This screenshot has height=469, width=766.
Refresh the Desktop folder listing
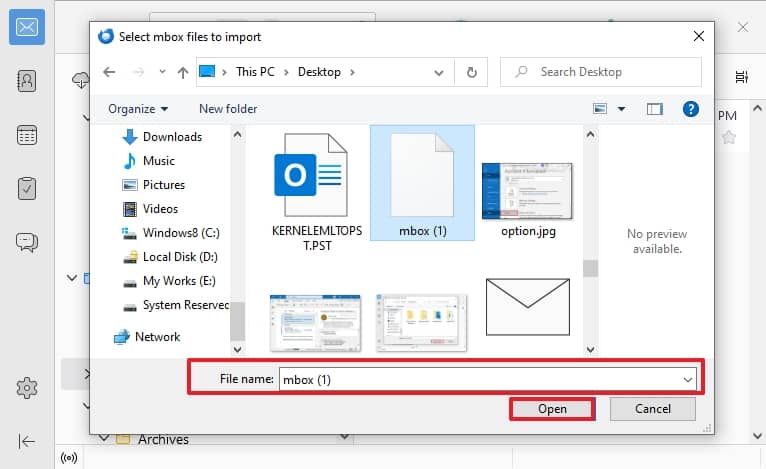tap(471, 72)
